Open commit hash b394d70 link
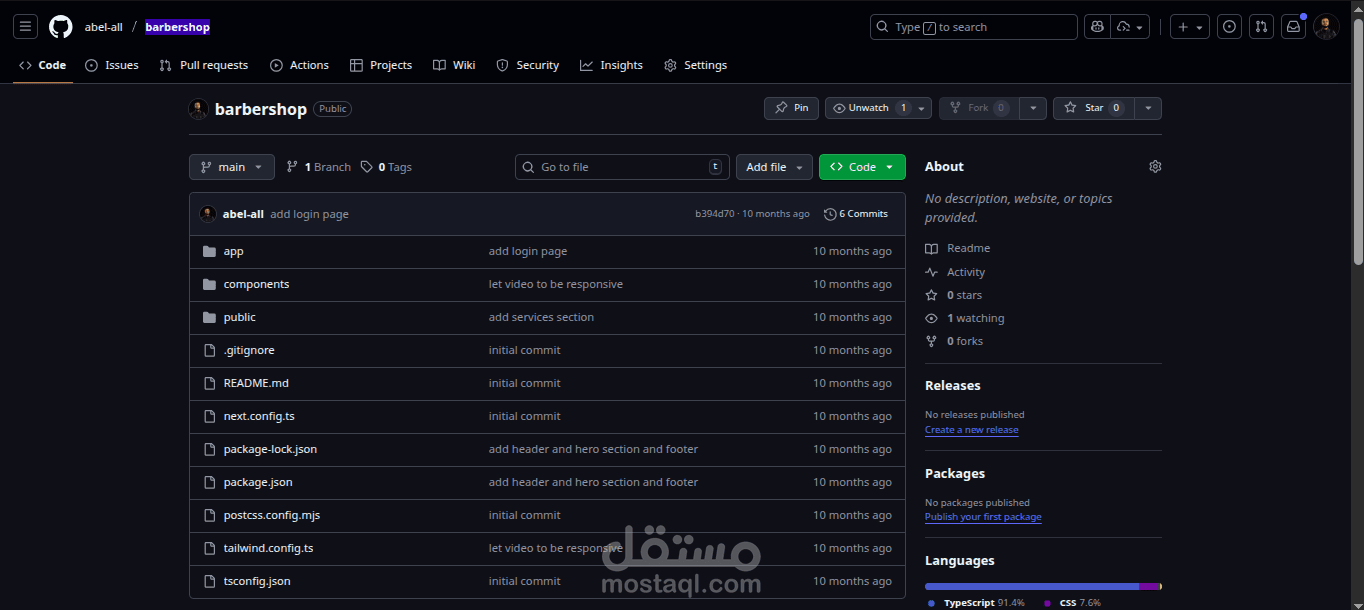The image size is (1364, 610). tap(715, 214)
